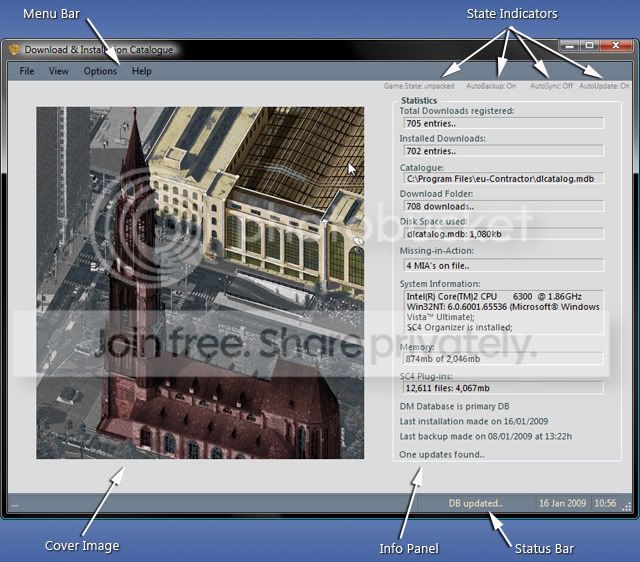640x562 pixels.
Task: Click the '16 Jan 2009' date in status bar
Action: (x=562, y=503)
